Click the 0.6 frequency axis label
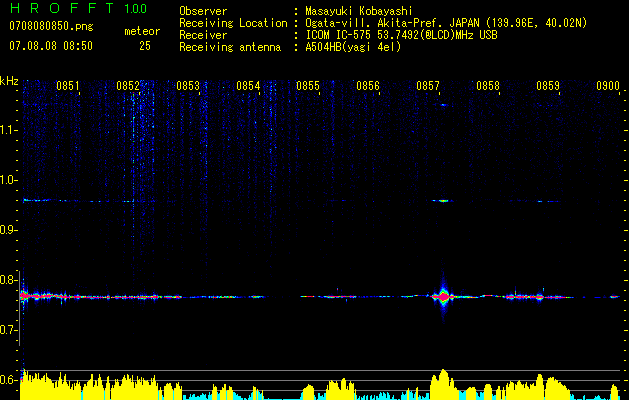Viewport: 629px width, 400px height. [x=8, y=380]
